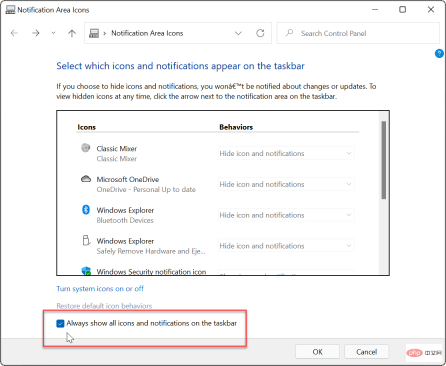Image resolution: width=446 pixels, height=366 pixels.
Task: Go up one level with up arrow
Action: tap(72, 33)
